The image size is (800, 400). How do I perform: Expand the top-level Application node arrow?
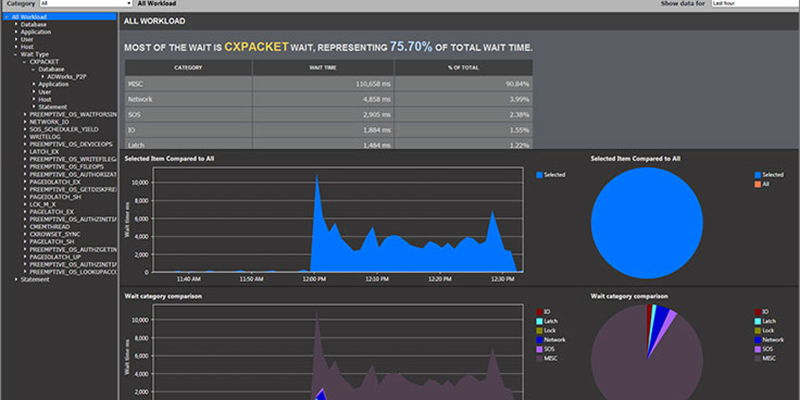(16, 32)
